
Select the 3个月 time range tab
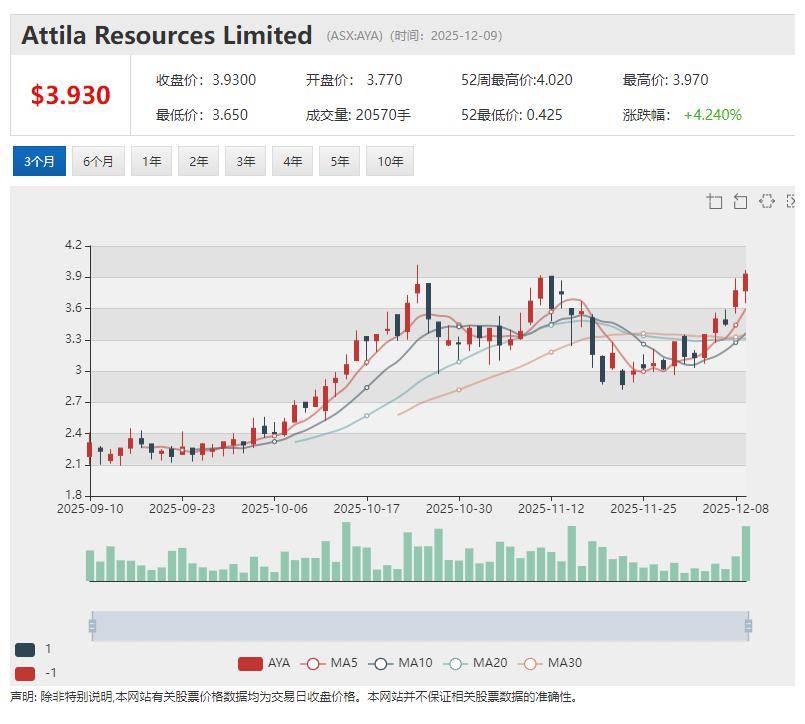click(39, 161)
